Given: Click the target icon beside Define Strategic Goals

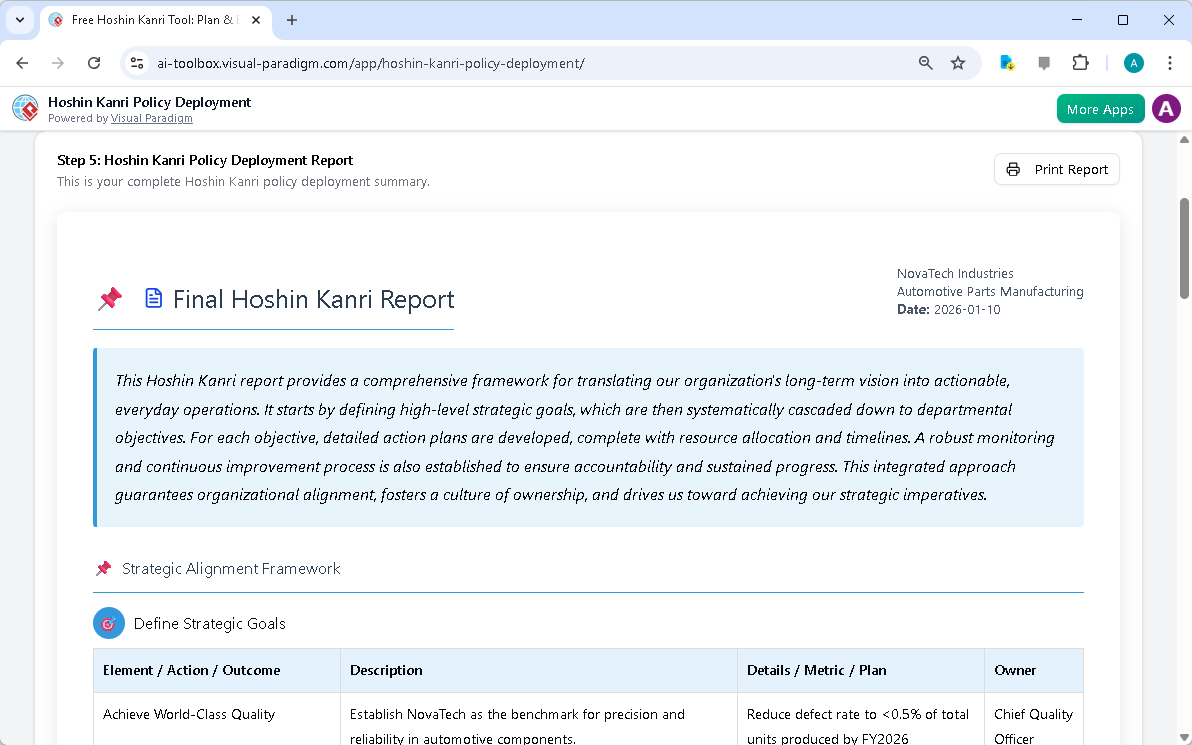Looking at the screenshot, I should (109, 623).
